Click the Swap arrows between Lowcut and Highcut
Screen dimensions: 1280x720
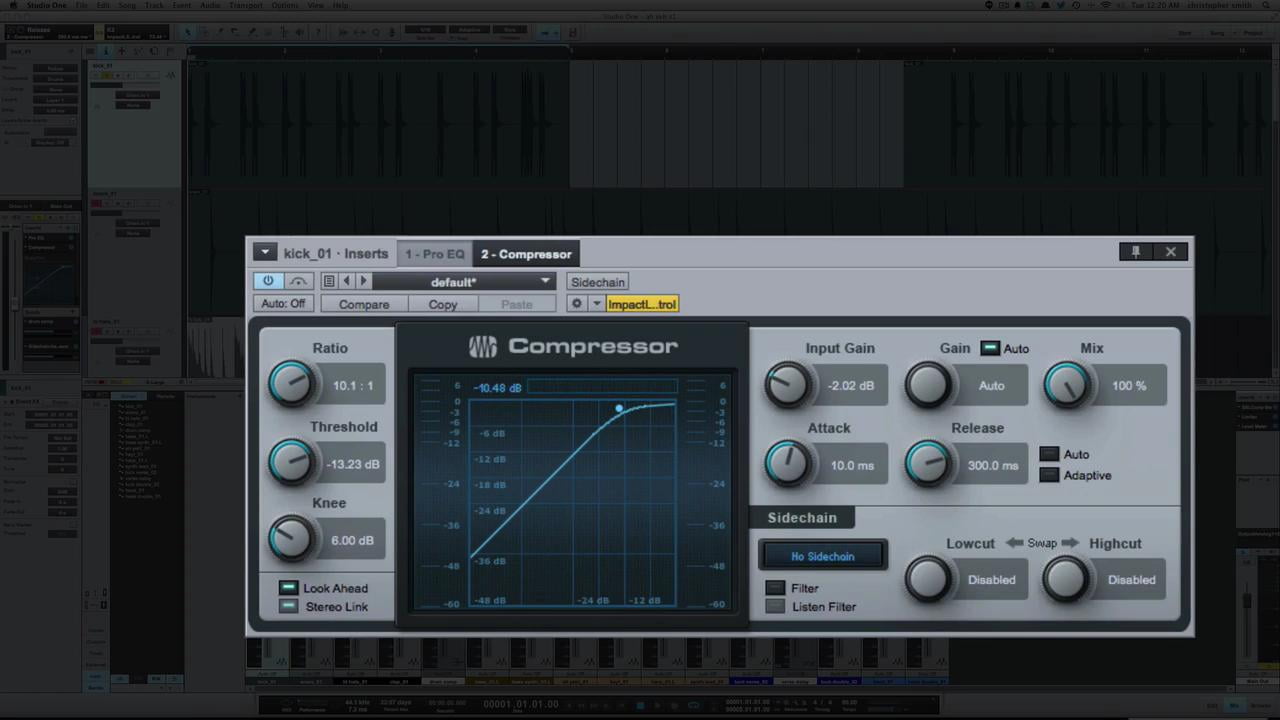pyautogui.click(x=1042, y=543)
